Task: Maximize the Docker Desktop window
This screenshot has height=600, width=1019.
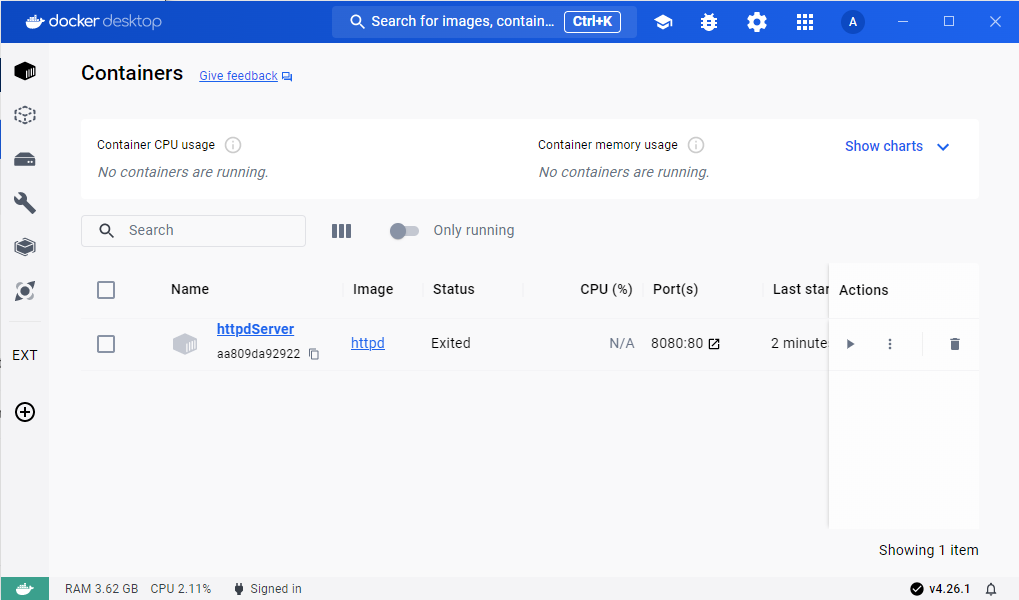Action: 949,21
